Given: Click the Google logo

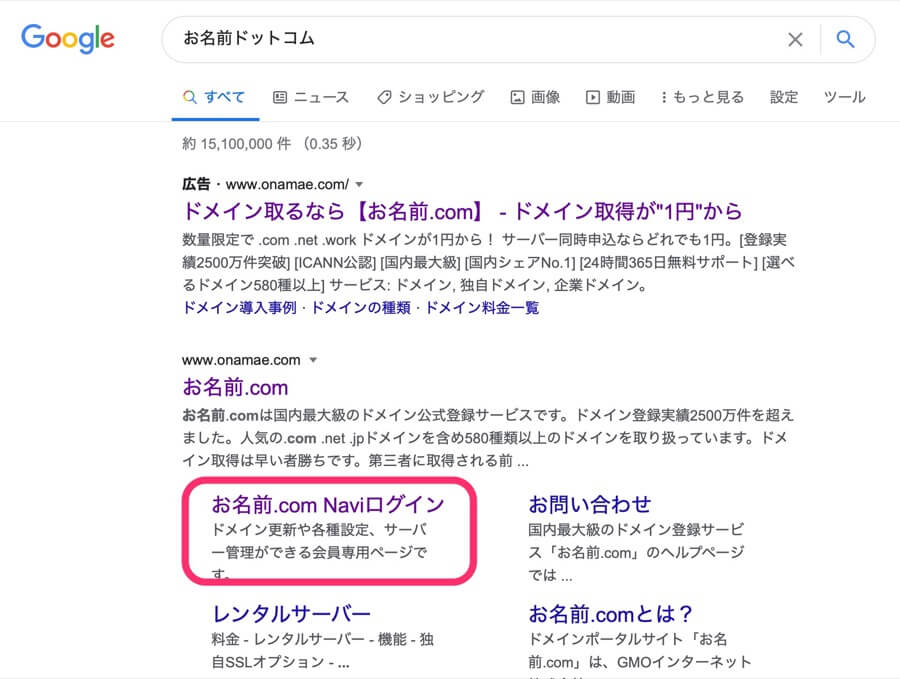Looking at the screenshot, I should coord(68,39).
